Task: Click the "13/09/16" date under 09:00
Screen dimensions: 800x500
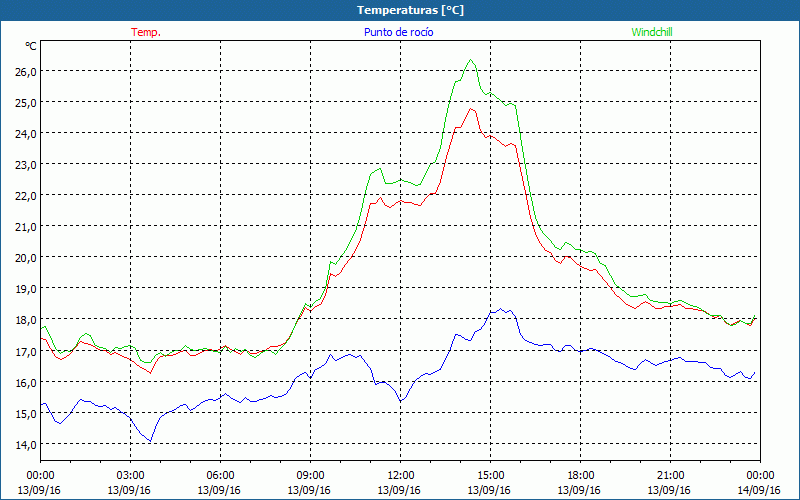Action: pyautogui.click(x=309, y=490)
